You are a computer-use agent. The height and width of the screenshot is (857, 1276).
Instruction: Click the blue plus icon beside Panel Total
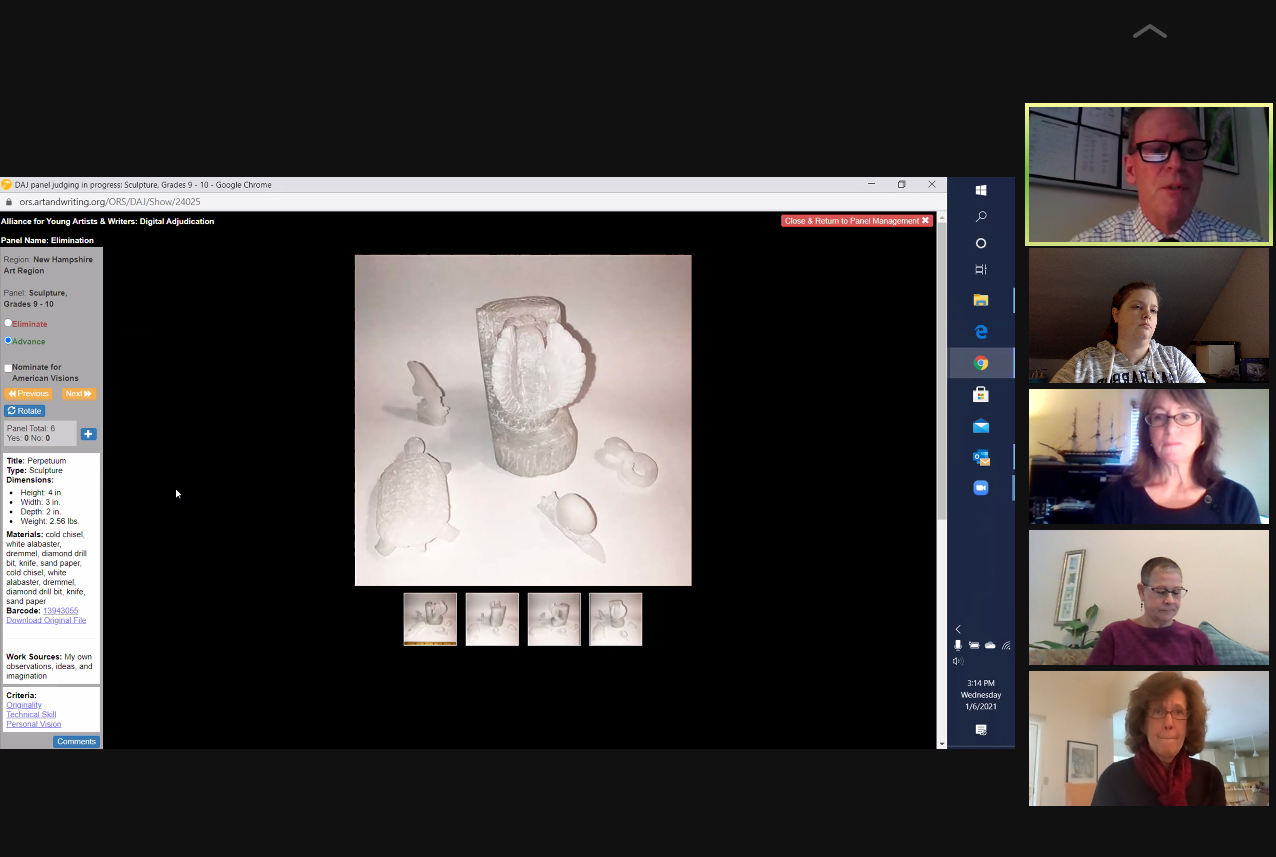pyautogui.click(x=88, y=434)
